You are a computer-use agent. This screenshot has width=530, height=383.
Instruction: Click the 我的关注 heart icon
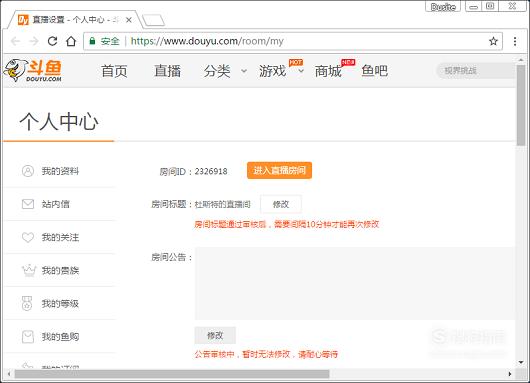coord(28,237)
